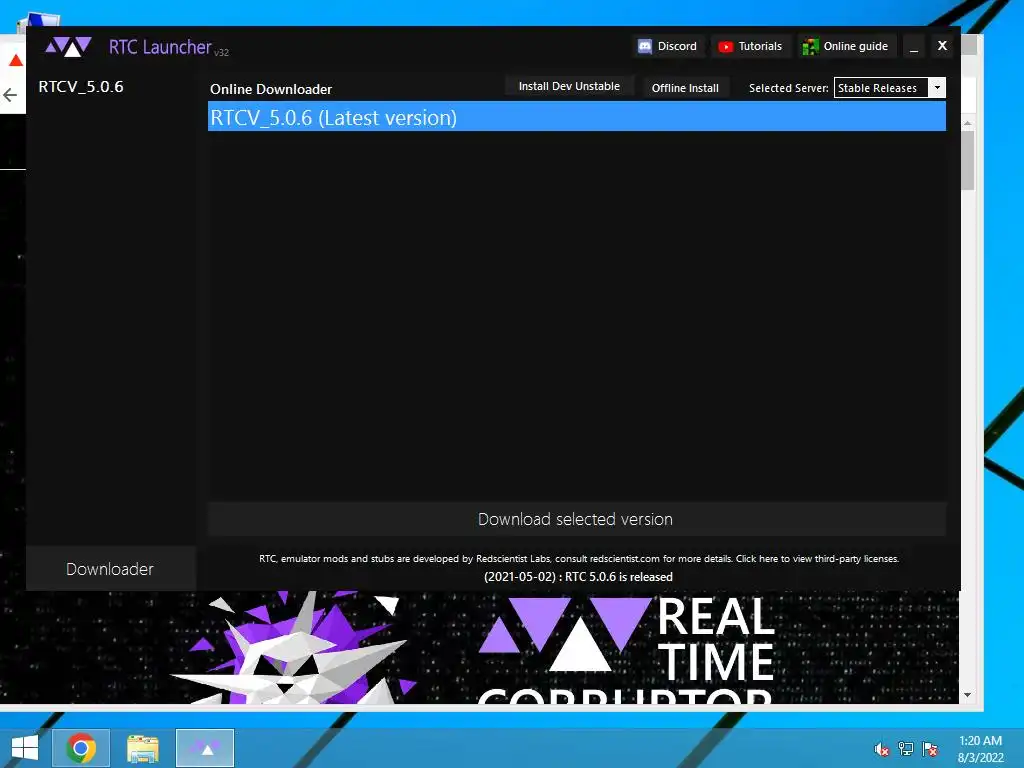
Task: Close the RTC Launcher window
Action: (x=942, y=46)
